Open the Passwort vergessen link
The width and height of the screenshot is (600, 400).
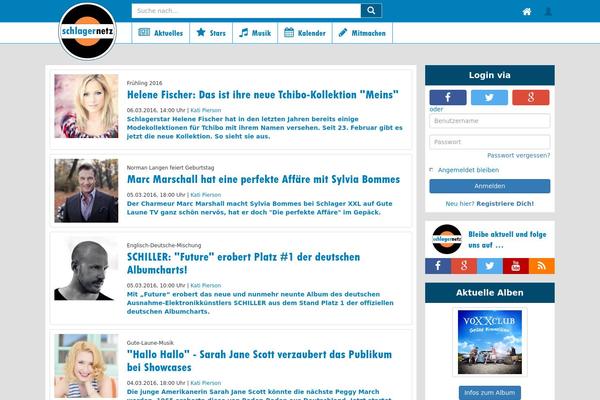[x=518, y=155]
